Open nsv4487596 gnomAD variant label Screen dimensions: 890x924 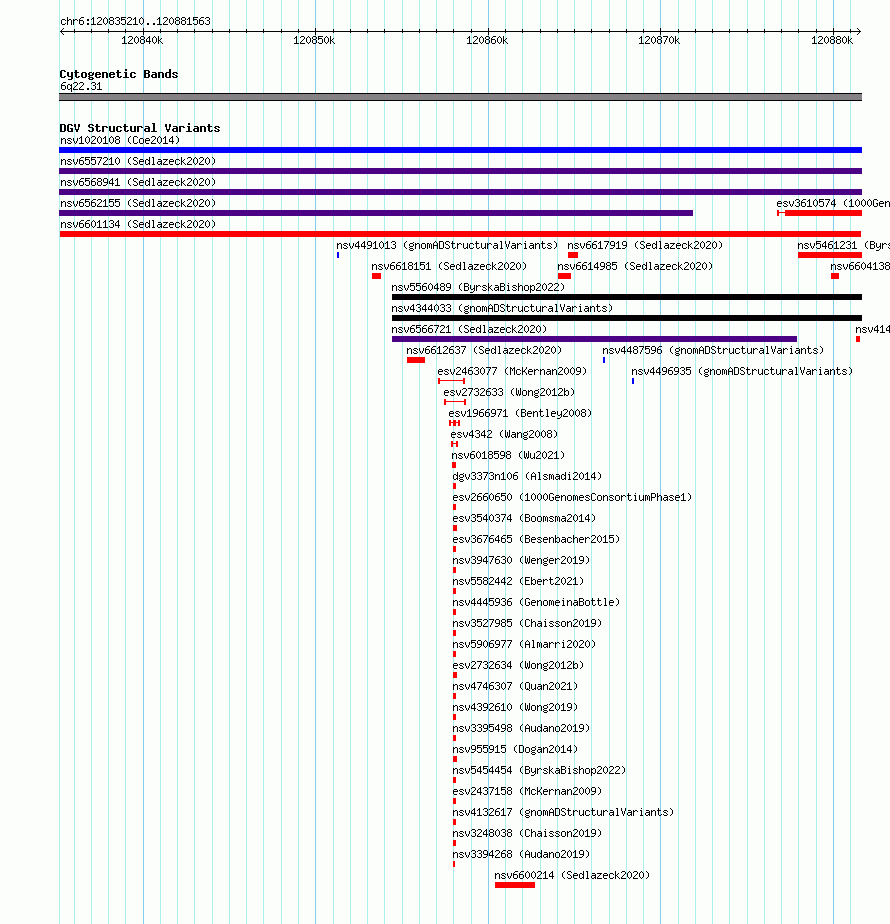(x=713, y=351)
